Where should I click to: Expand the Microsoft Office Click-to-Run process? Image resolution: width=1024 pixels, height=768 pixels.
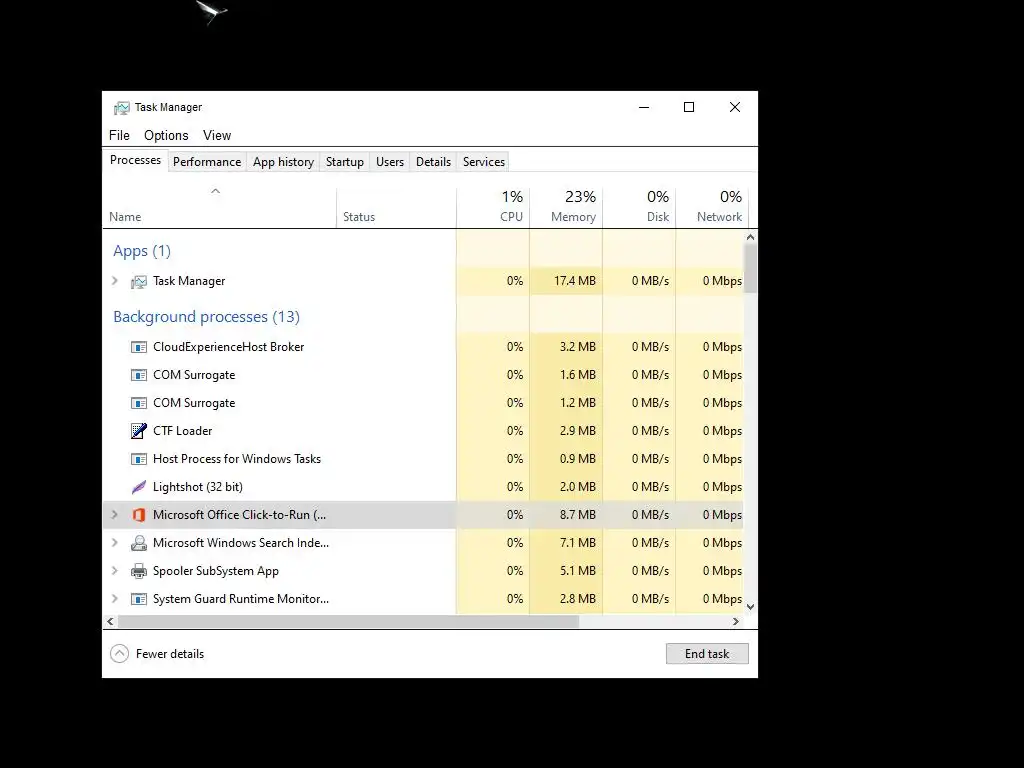(115, 515)
